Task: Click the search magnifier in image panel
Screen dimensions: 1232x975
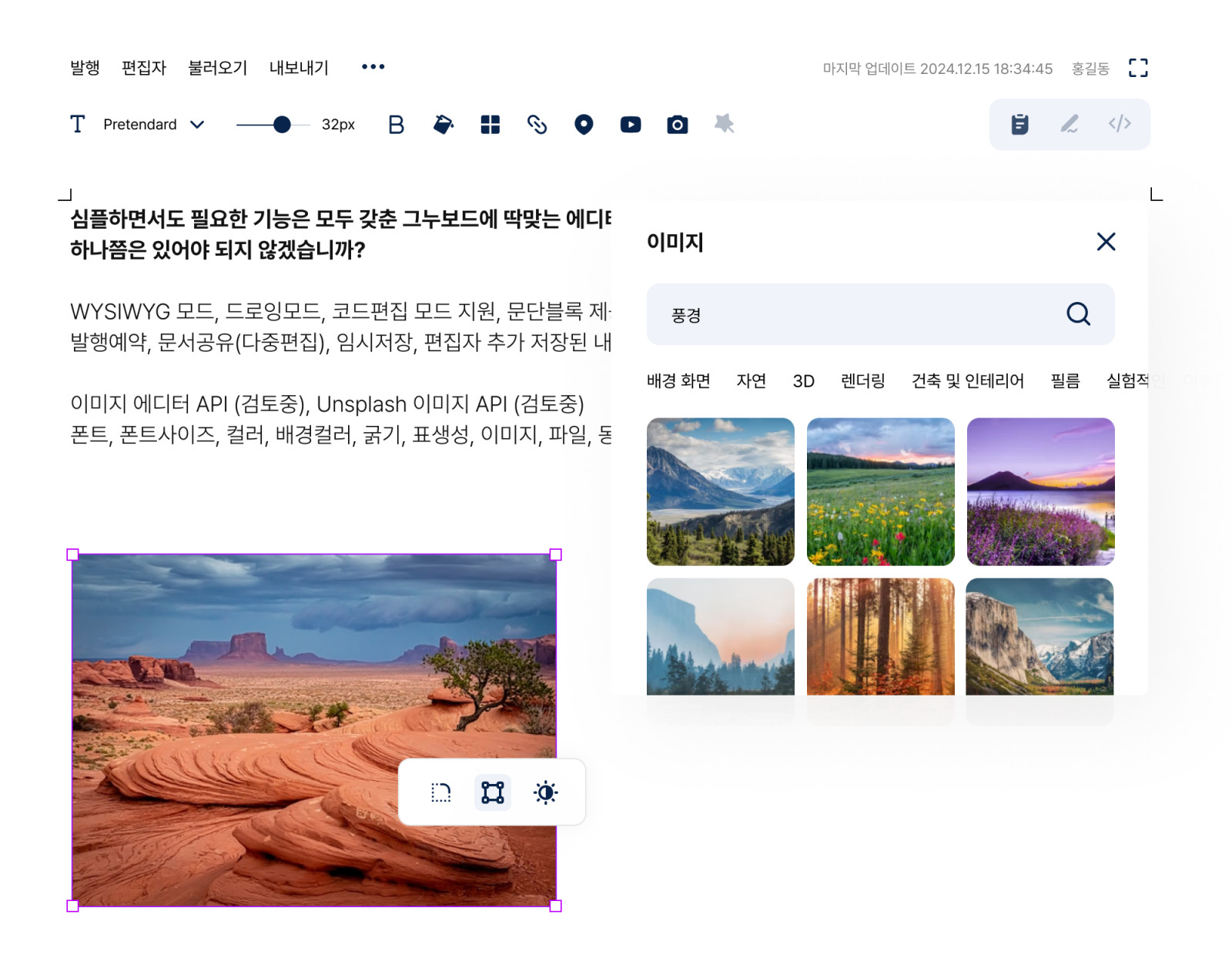Action: click(1078, 314)
